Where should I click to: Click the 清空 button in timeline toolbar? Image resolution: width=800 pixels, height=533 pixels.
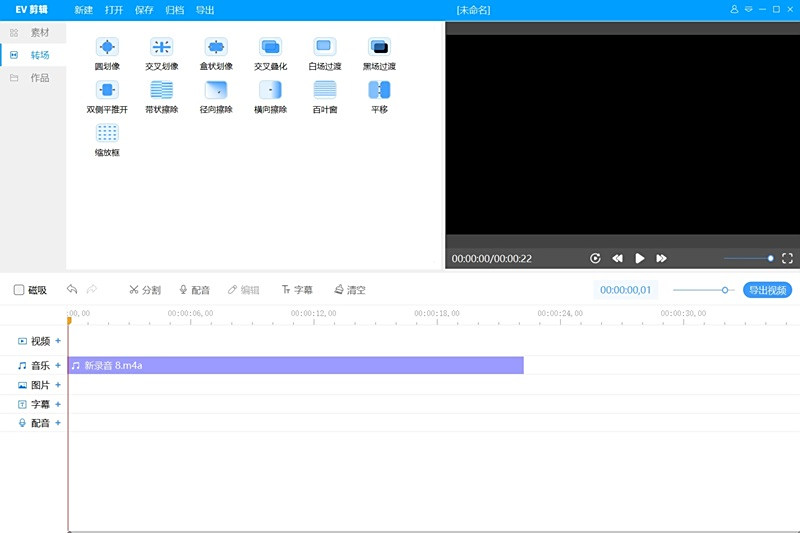coord(350,290)
